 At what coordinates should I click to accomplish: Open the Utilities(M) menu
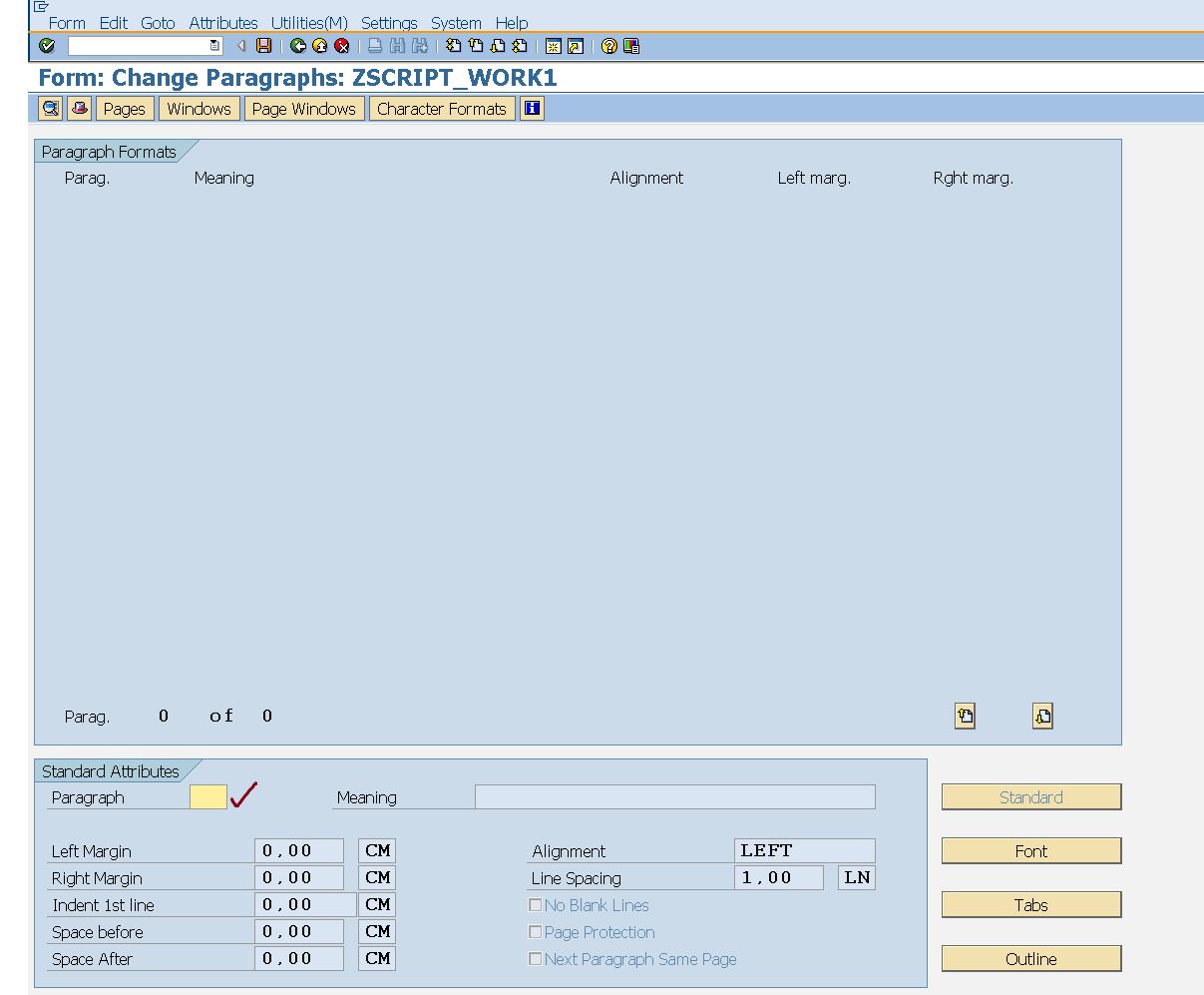309,23
